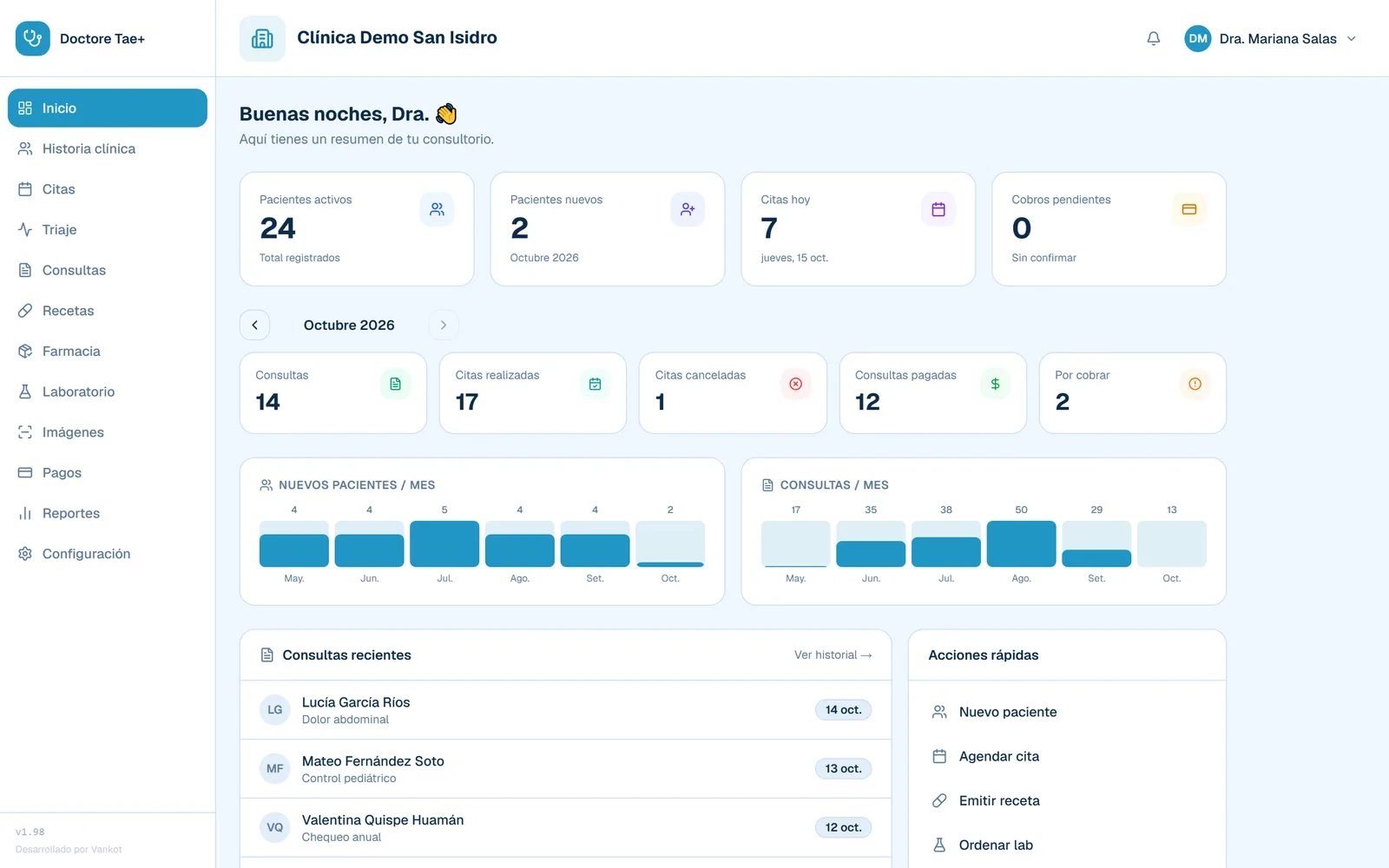Expand the Dra. Mariana Salas user menu chevron
Screen dimensions: 1389x868
1352,38
